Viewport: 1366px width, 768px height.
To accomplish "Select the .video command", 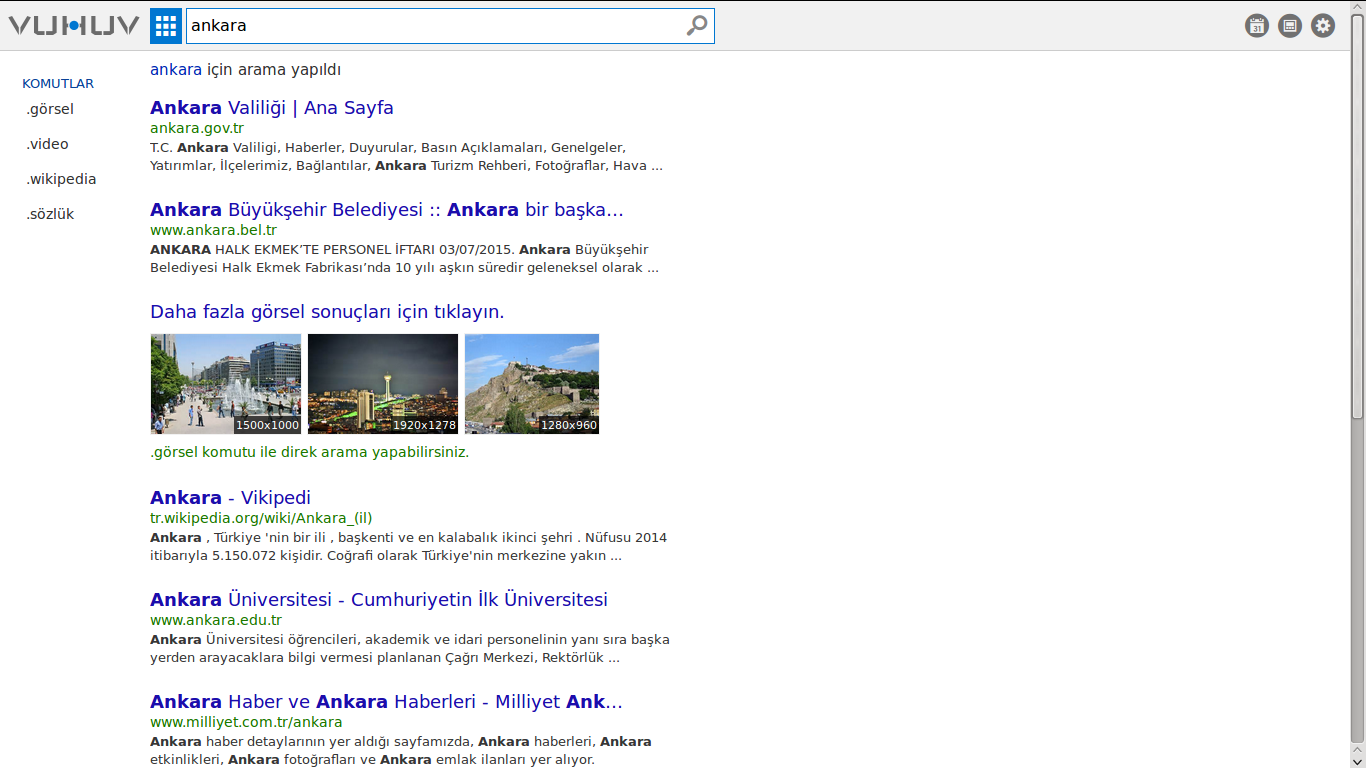I will click(48, 144).
